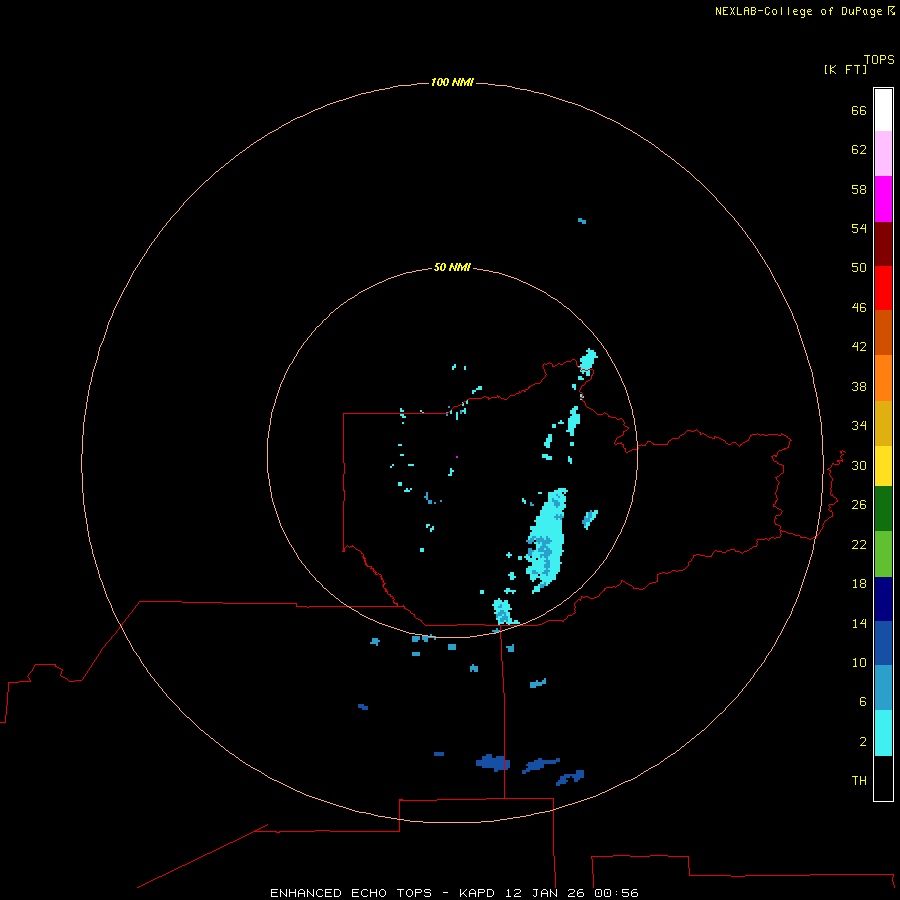
Task: Click the medium blue swatch between 10 and 14
Action: coord(883,643)
